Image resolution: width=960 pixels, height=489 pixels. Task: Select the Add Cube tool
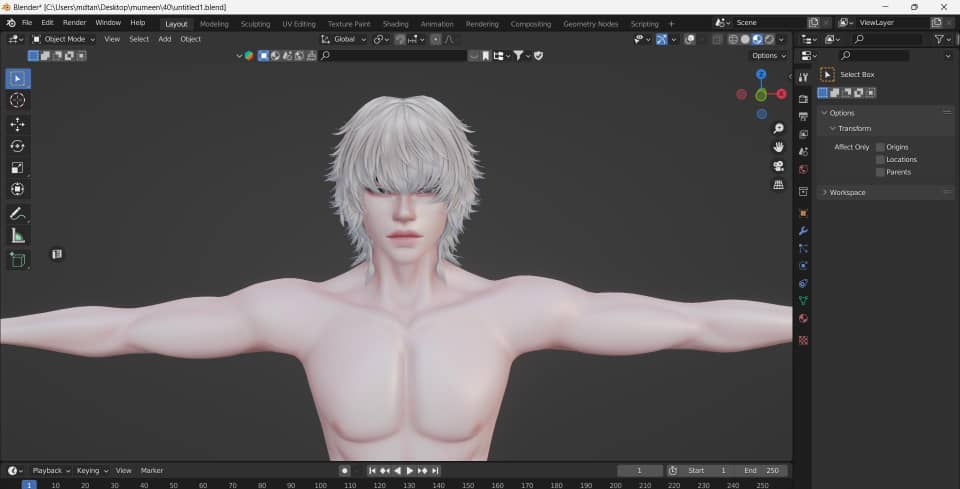(x=18, y=260)
